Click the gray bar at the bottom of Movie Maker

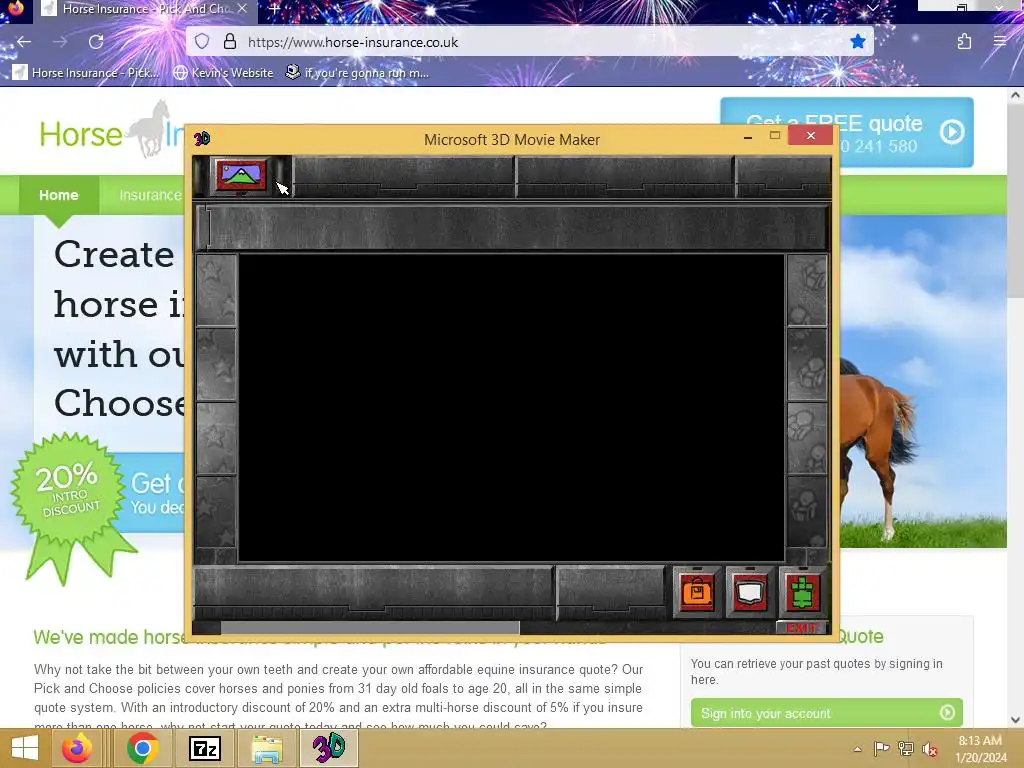coord(370,628)
